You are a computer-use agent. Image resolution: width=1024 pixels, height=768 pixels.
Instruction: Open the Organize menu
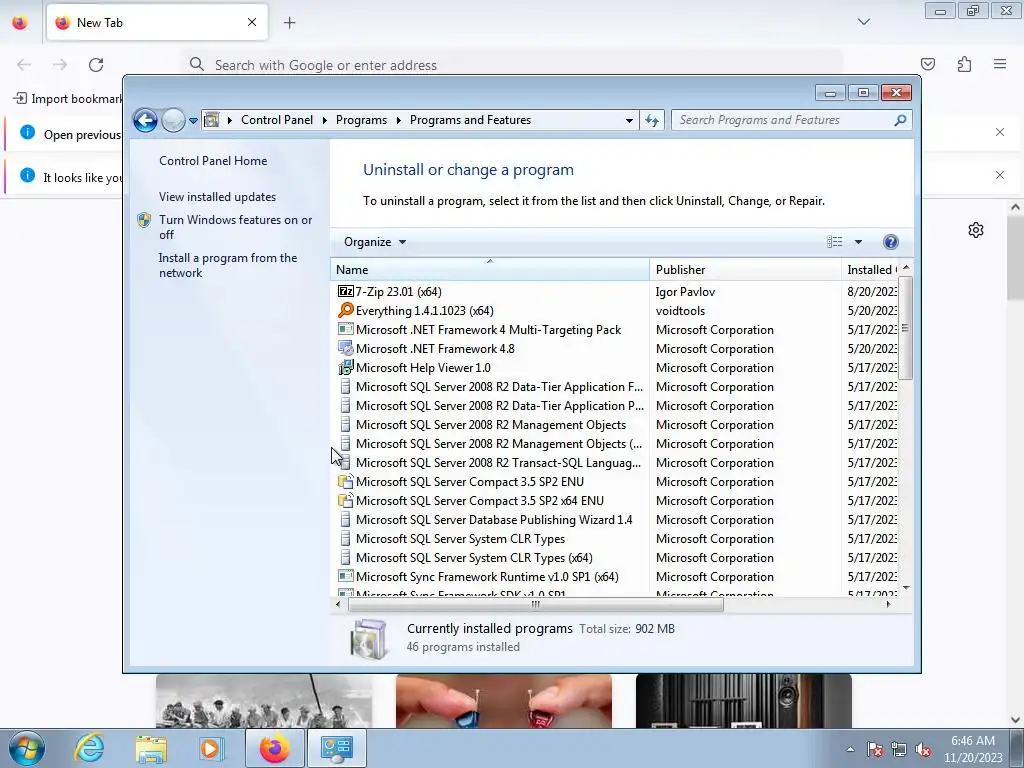coord(375,242)
